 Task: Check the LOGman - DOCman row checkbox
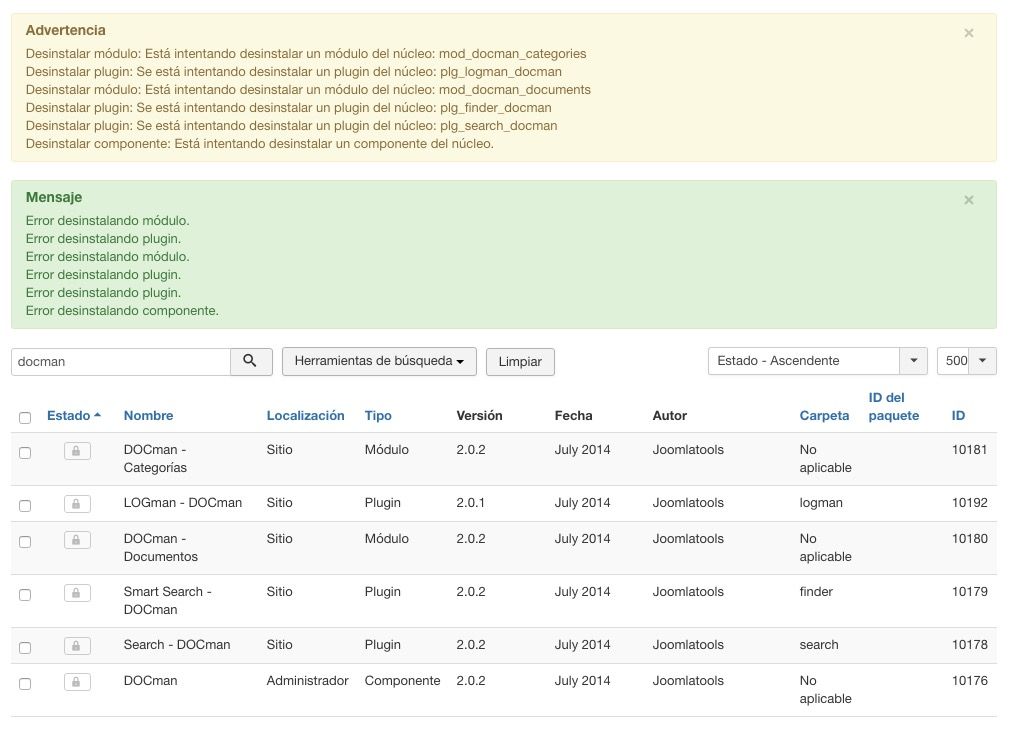(25, 505)
